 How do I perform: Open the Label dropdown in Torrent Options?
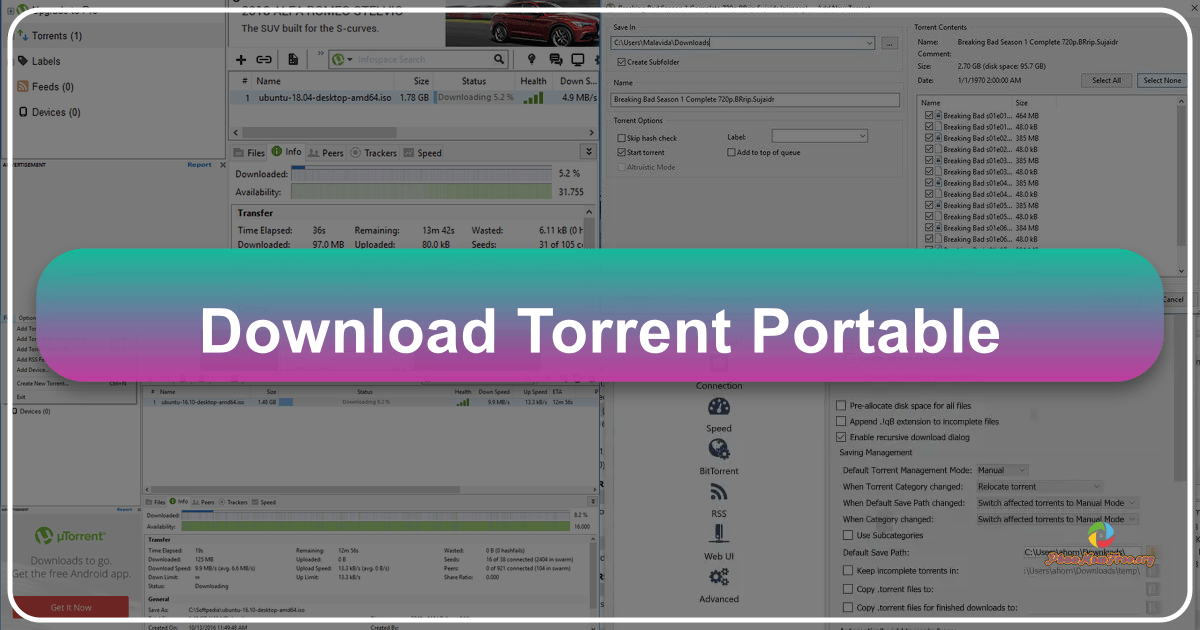click(819, 135)
